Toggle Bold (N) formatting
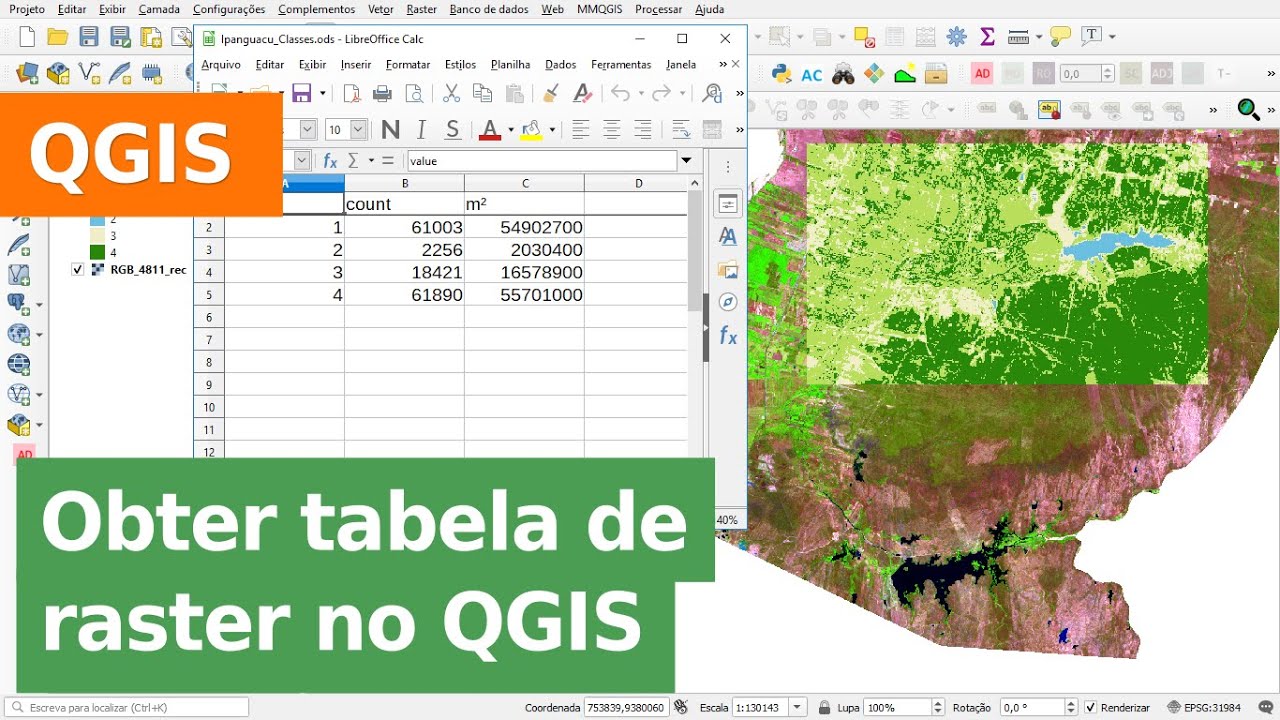The width and height of the screenshot is (1280, 720). tap(390, 129)
